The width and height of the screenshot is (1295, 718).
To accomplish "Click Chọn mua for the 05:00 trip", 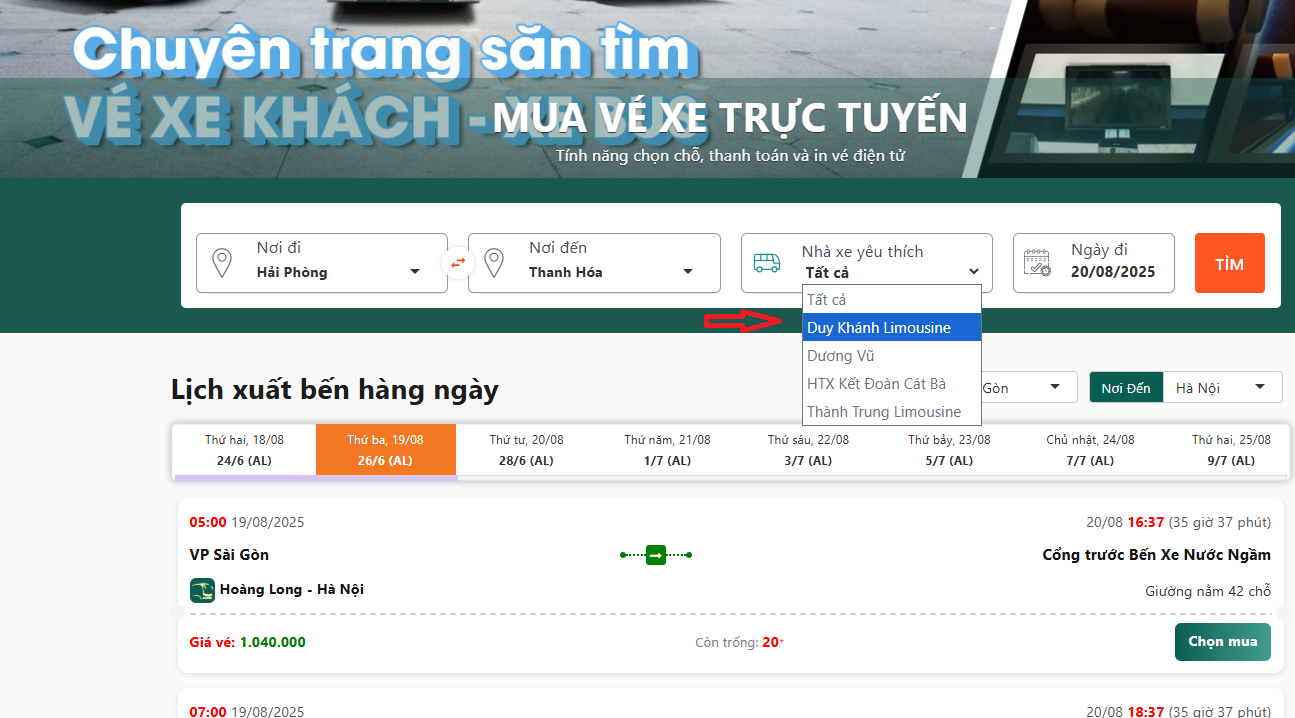I will click(x=1223, y=642).
